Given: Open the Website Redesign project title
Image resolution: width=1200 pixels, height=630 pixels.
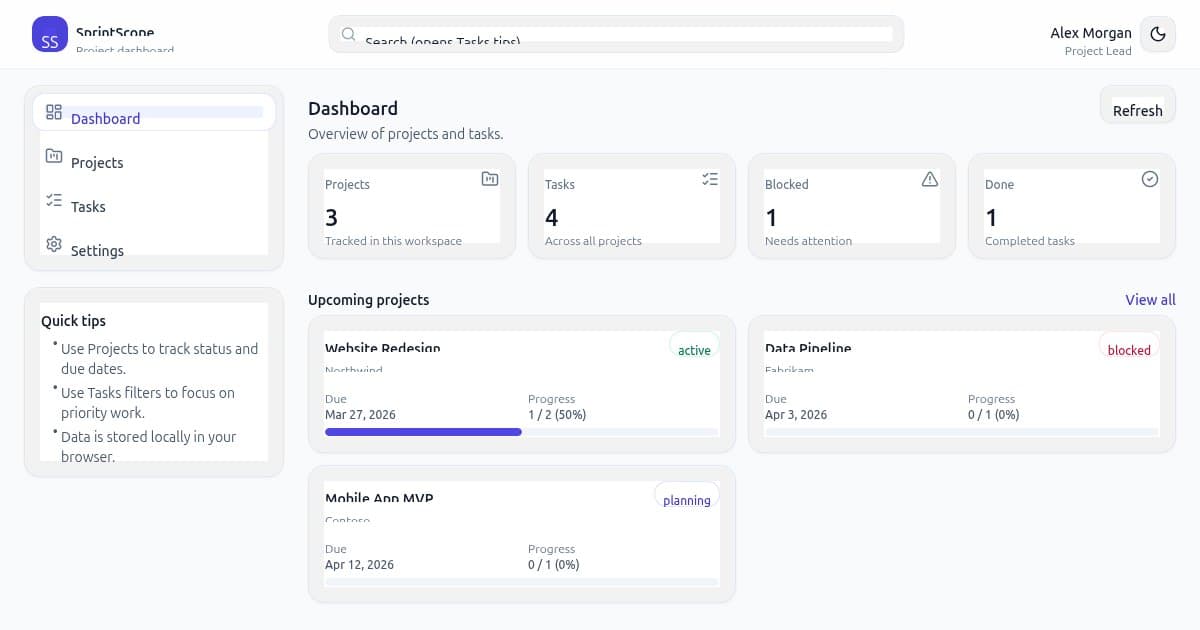Looking at the screenshot, I should pos(383,348).
